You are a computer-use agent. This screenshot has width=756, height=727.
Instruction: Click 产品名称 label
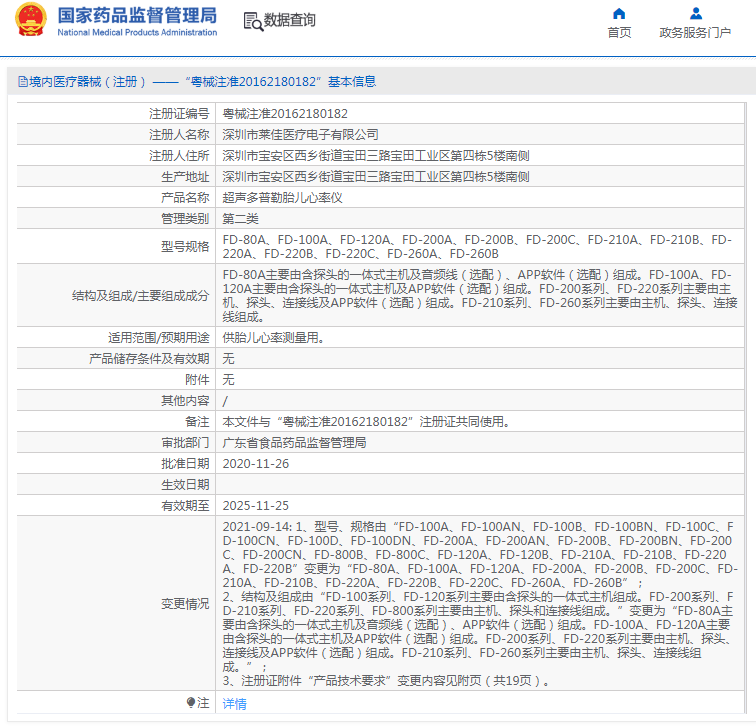(185, 198)
